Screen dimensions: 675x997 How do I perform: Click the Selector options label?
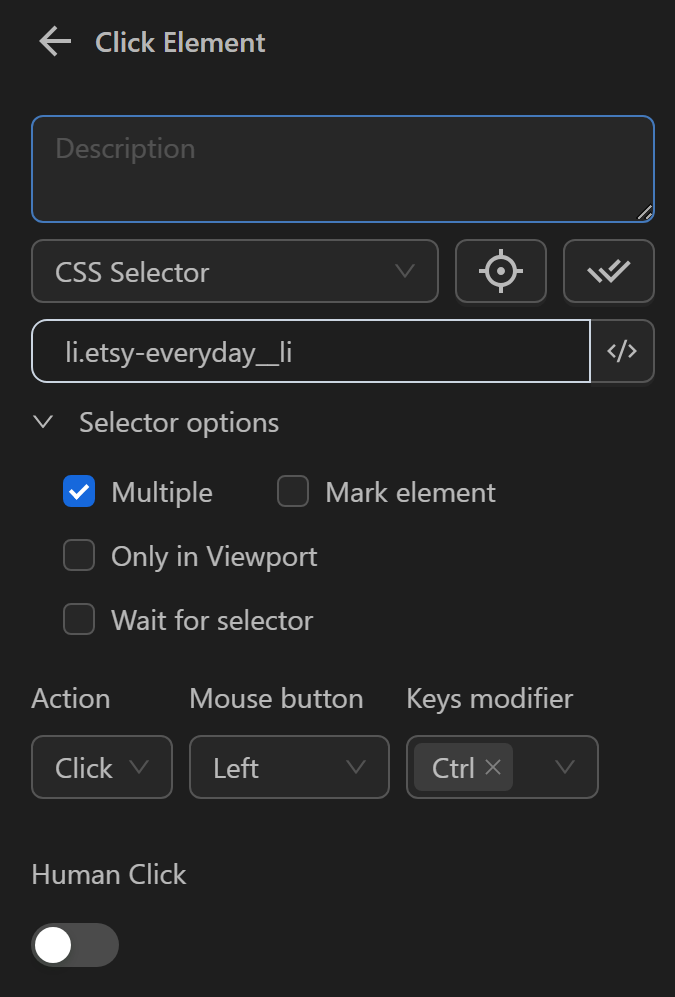178,422
